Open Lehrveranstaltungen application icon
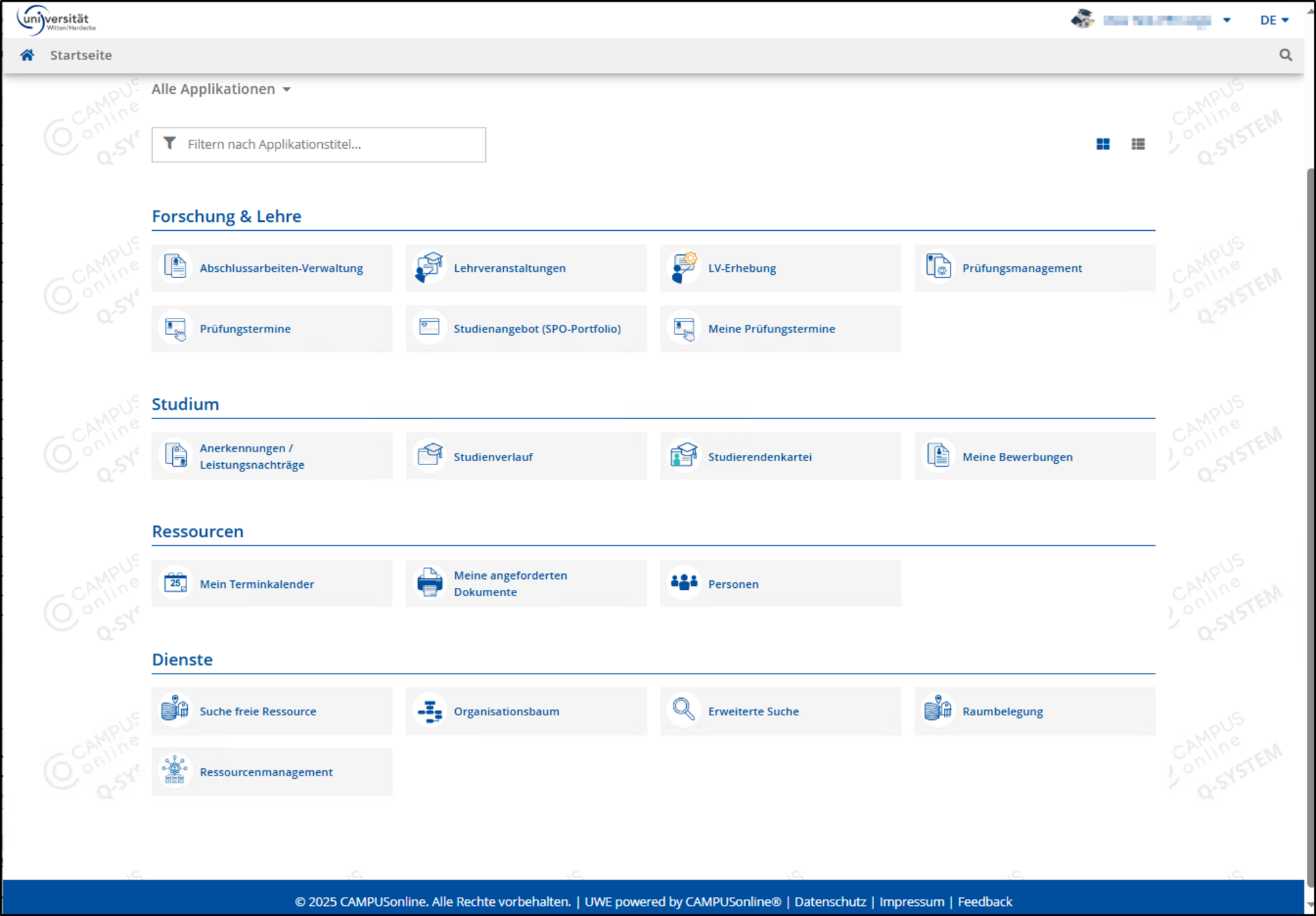This screenshot has height=916, width=1316. point(430,267)
